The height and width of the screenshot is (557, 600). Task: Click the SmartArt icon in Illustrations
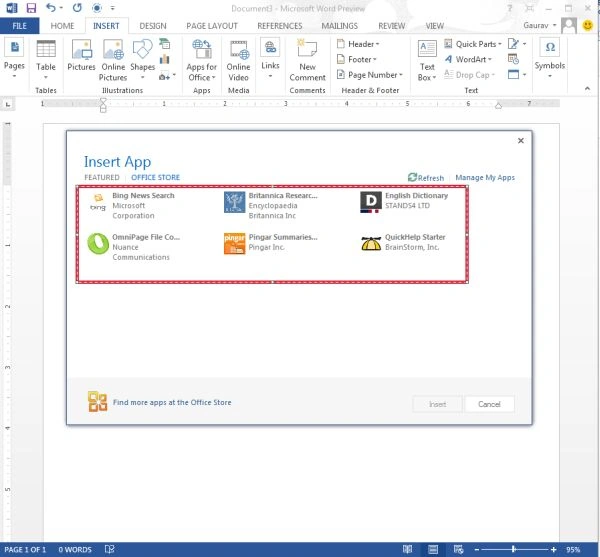click(x=165, y=44)
